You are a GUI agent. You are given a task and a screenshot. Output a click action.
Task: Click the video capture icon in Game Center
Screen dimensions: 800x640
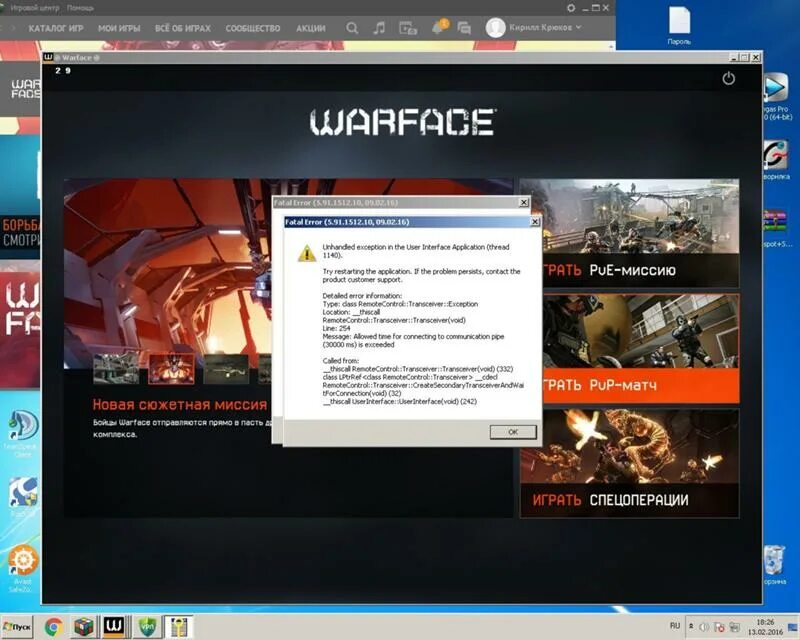tap(408, 28)
